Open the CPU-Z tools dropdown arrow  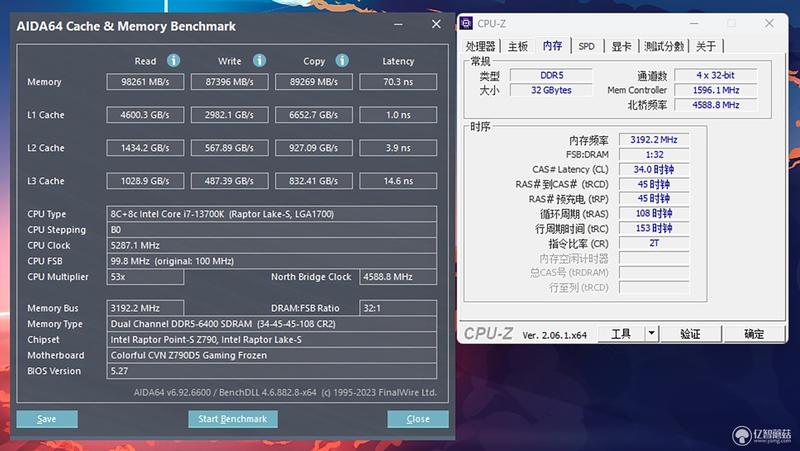[652, 334]
